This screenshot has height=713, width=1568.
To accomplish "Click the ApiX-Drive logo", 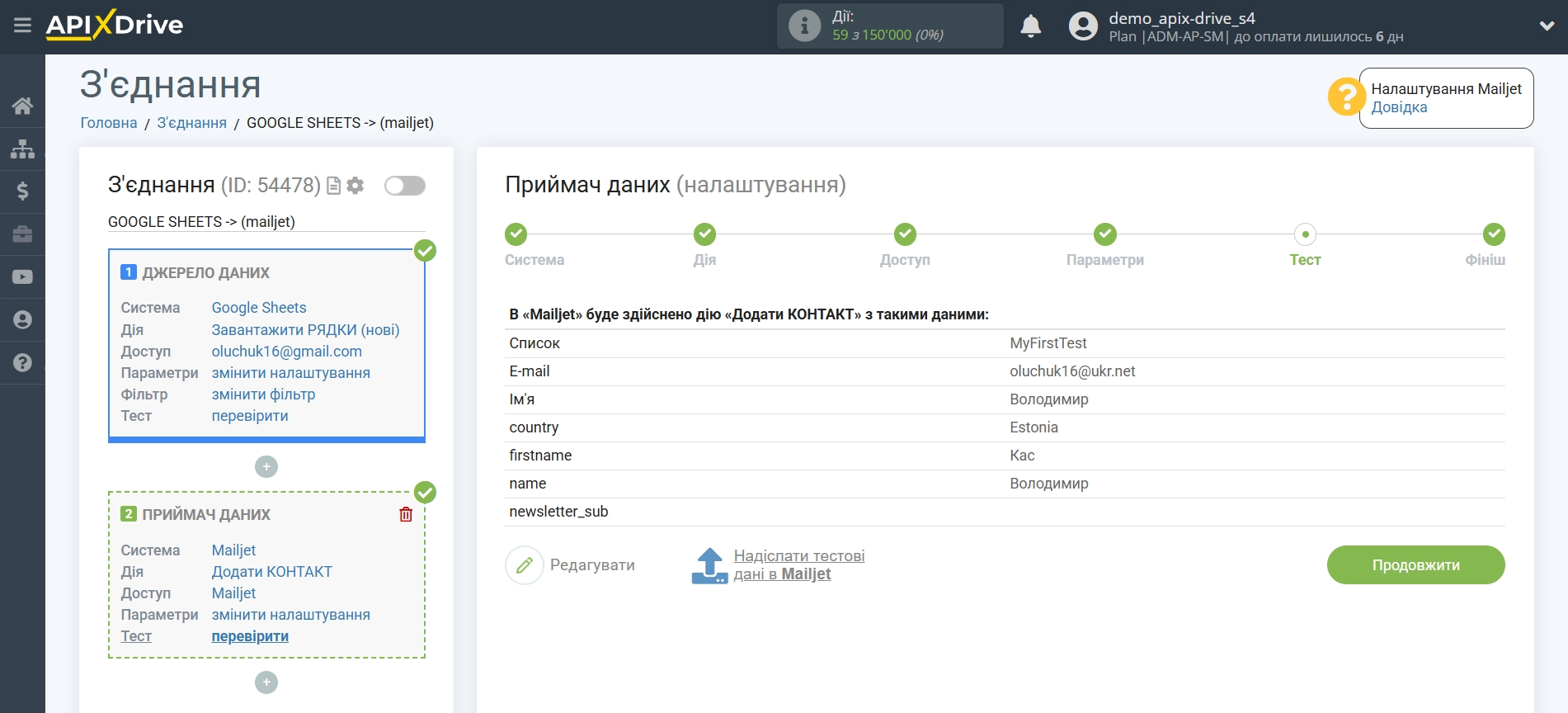I will [x=115, y=25].
